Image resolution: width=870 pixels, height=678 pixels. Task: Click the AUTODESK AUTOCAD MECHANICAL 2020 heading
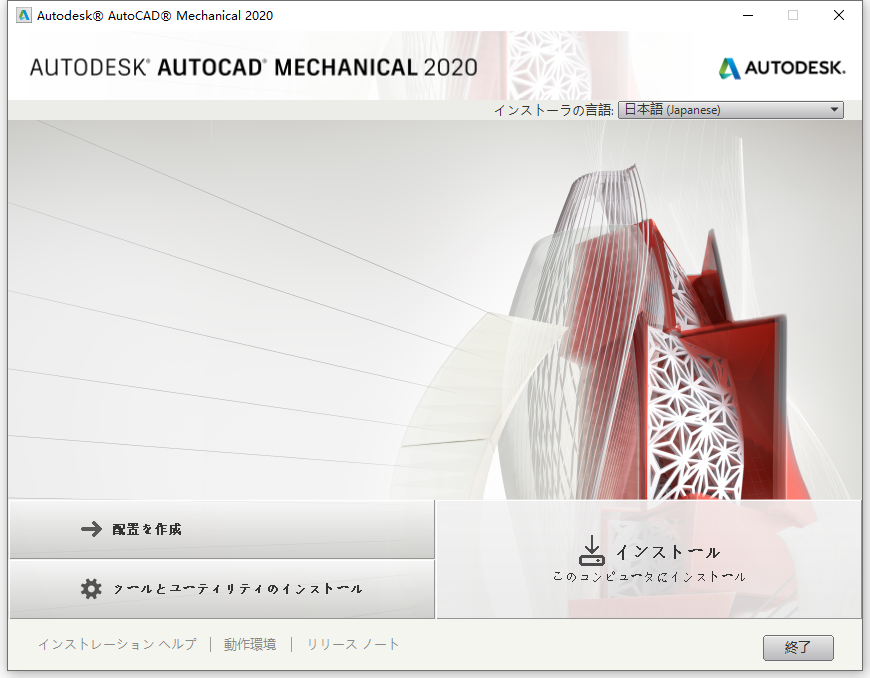(254, 67)
